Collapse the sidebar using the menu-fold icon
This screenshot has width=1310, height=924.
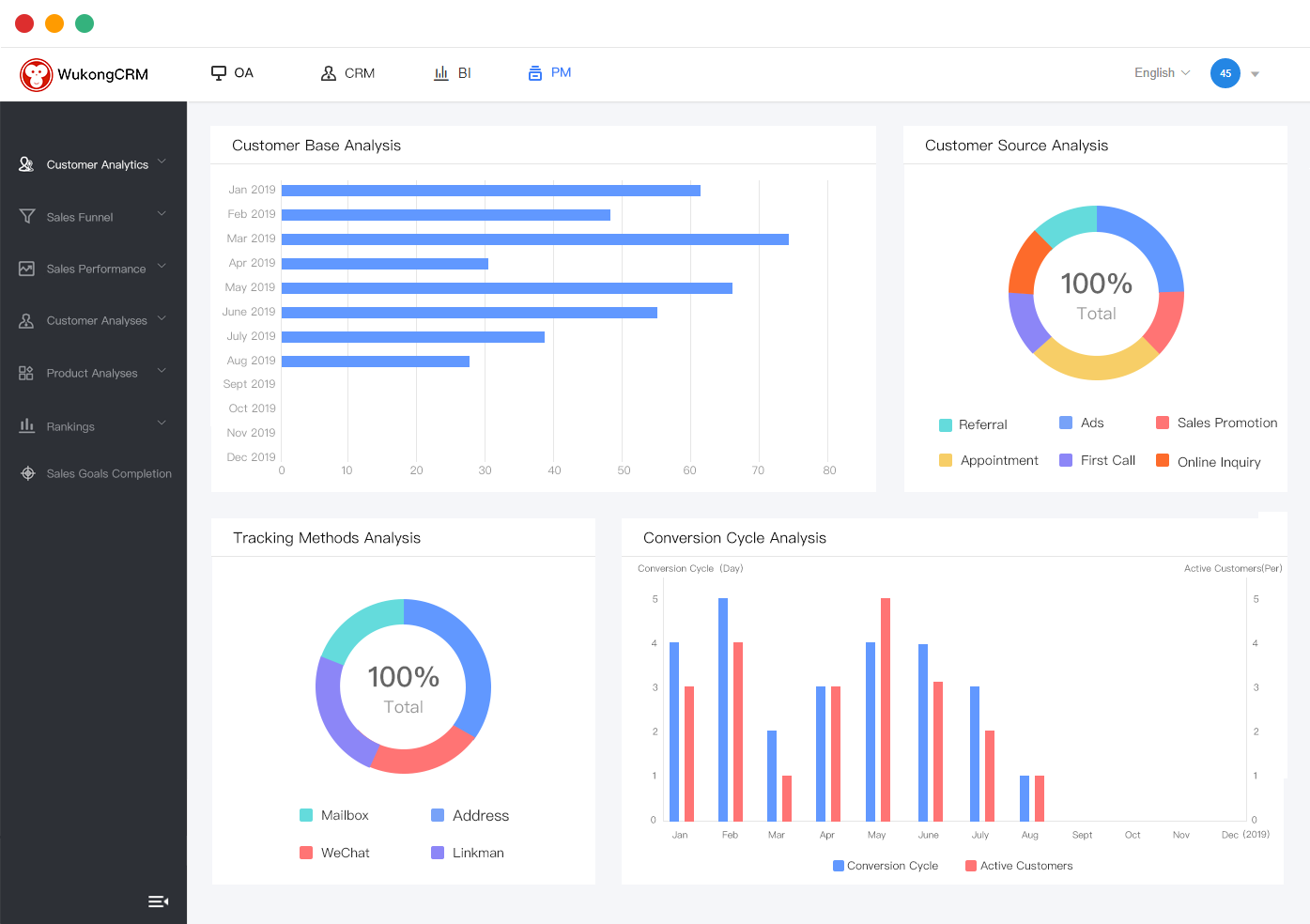159,901
